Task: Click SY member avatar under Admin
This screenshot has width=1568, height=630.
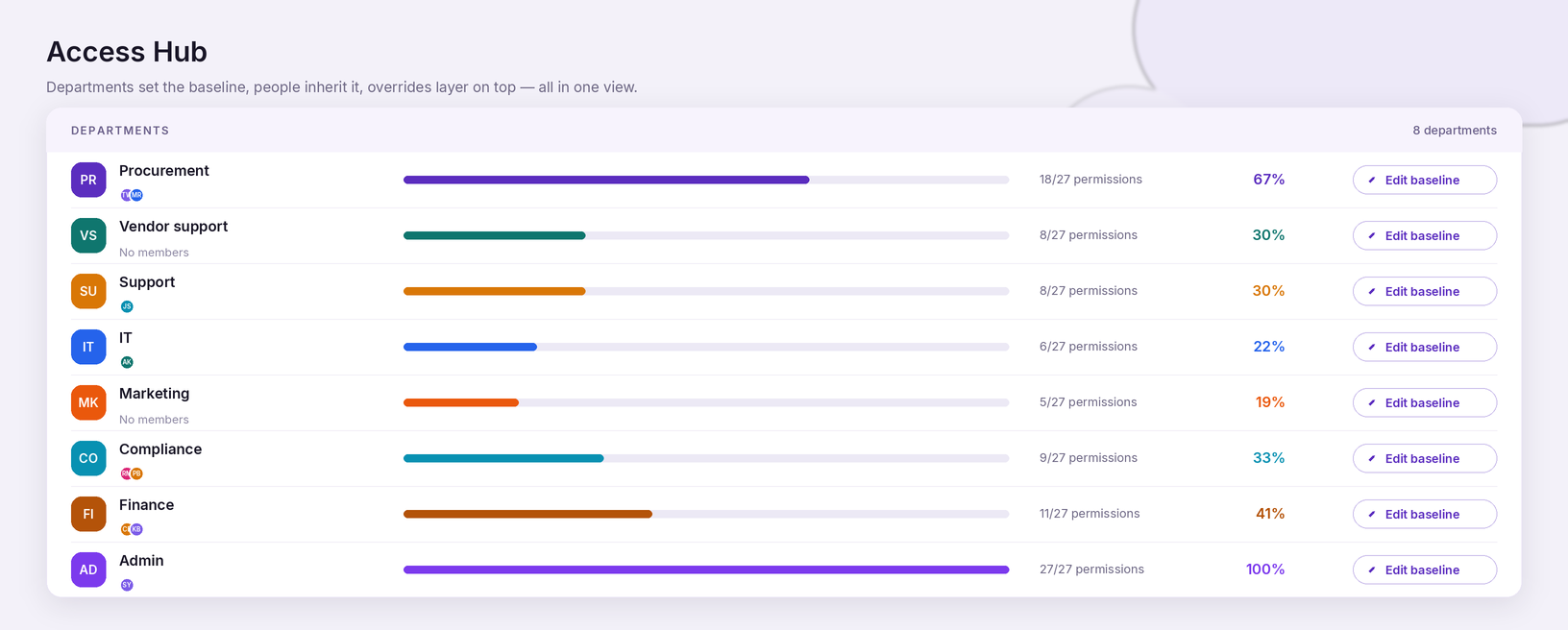Action: [x=127, y=585]
